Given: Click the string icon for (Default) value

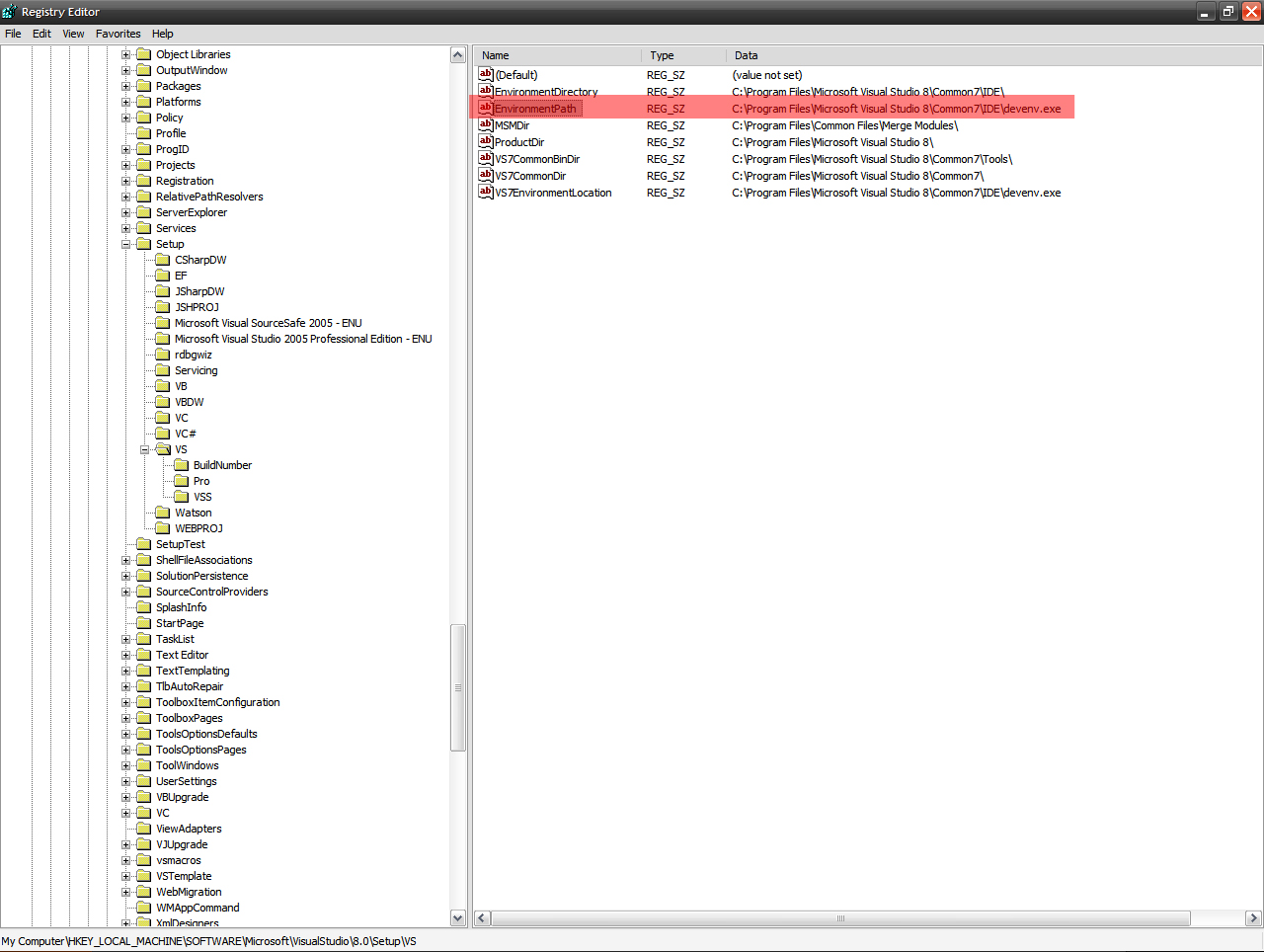Looking at the screenshot, I should coord(486,74).
